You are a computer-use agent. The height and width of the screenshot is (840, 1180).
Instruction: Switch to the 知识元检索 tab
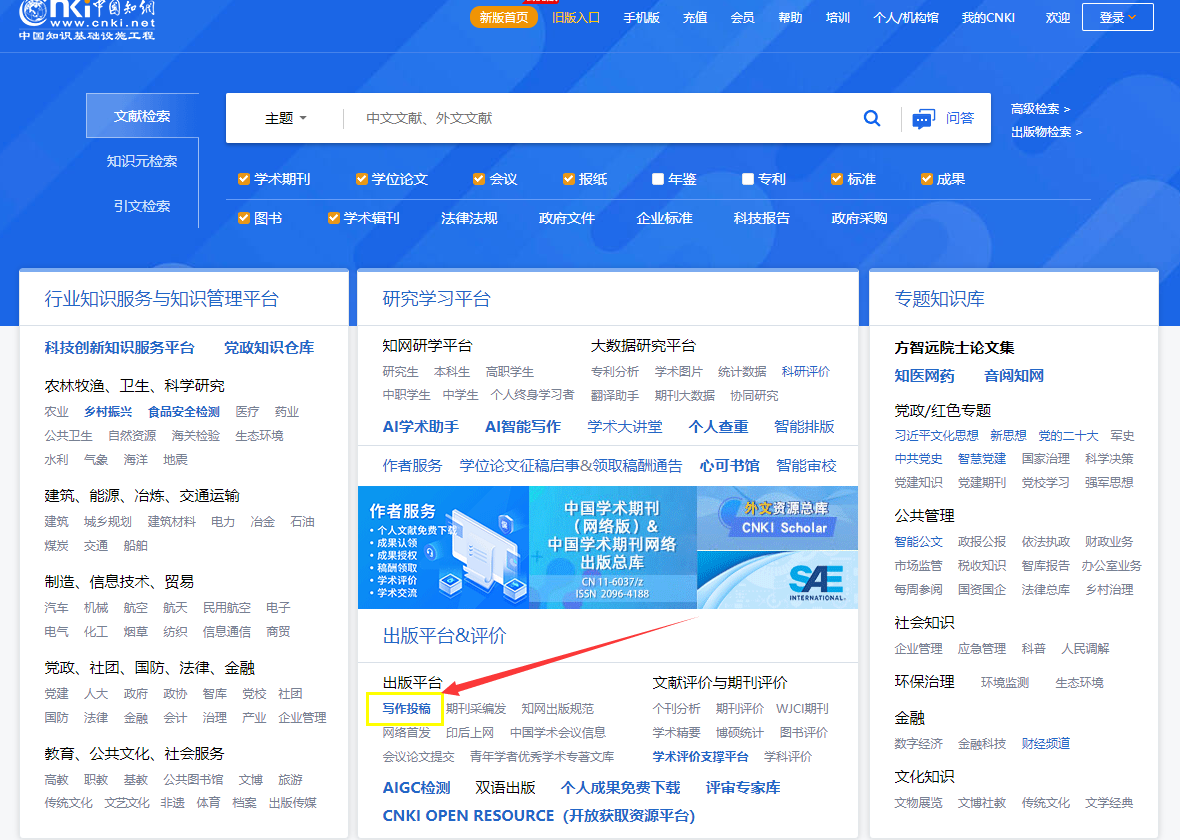tap(142, 161)
